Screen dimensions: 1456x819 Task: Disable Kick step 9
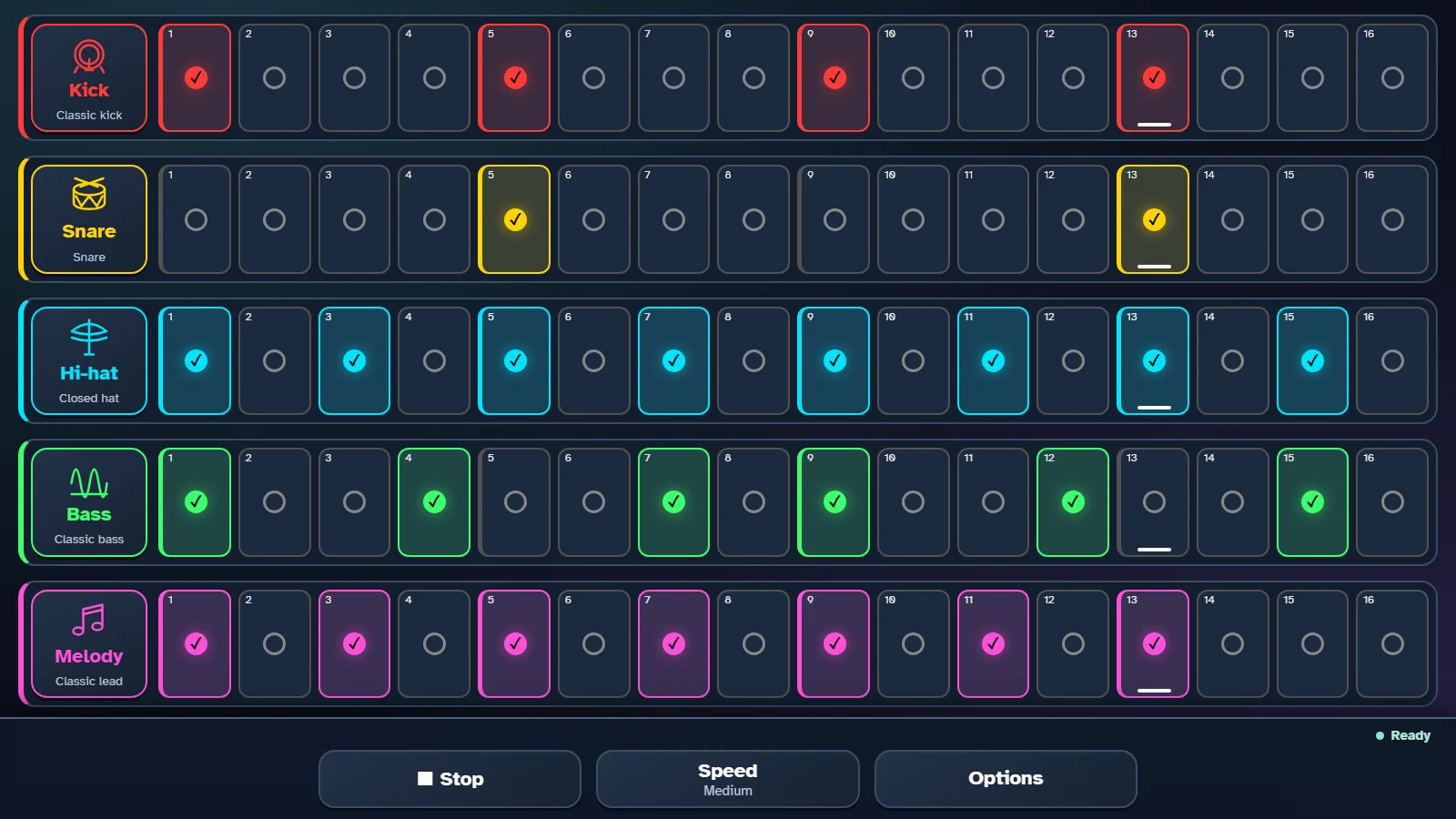(834, 78)
